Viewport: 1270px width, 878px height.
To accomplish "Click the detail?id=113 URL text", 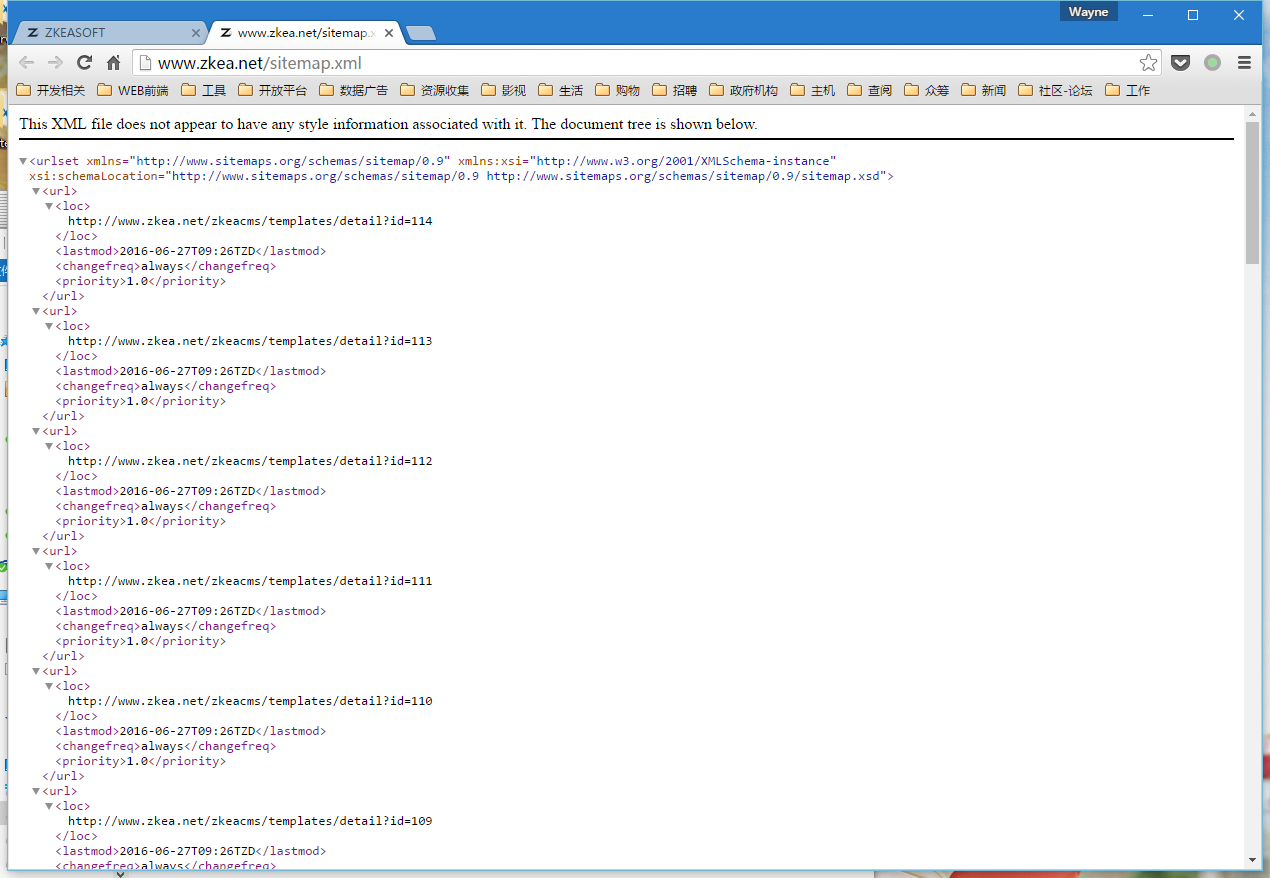I will point(250,341).
